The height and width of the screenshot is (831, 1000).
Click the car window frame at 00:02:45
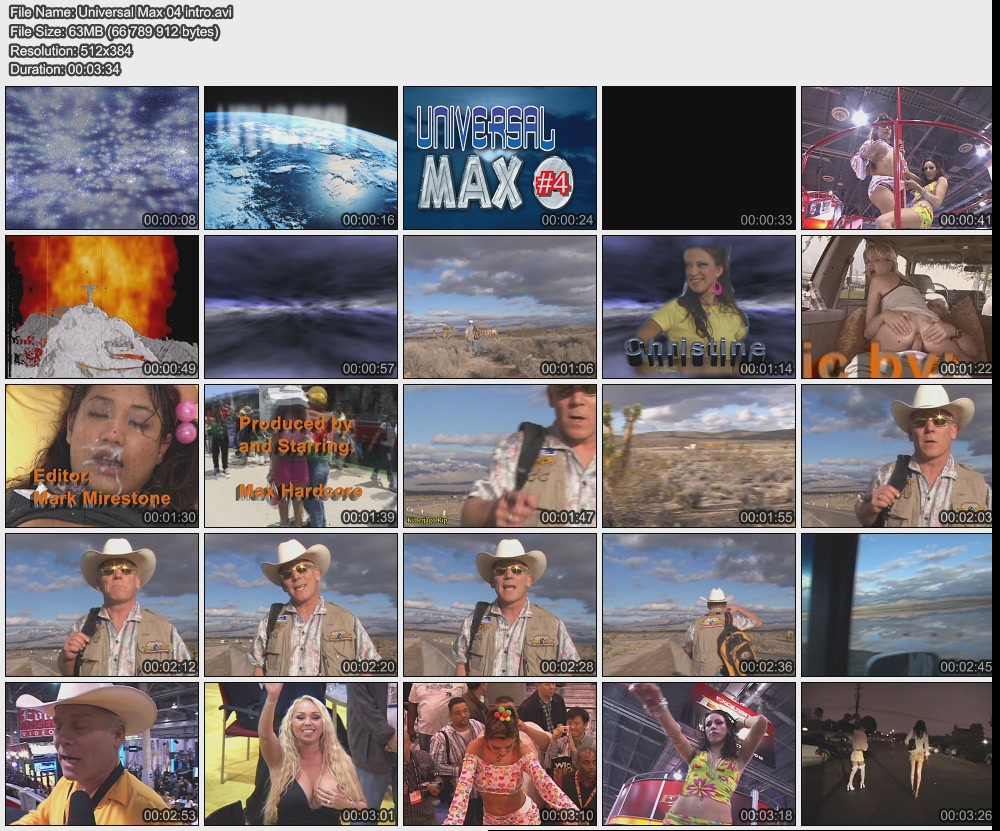tap(897, 605)
